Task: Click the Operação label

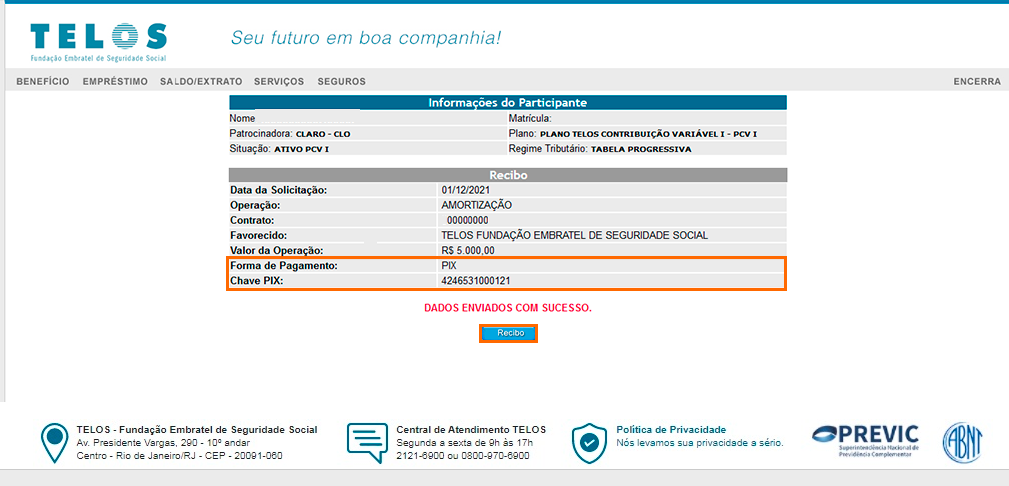Action: click(x=257, y=205)
